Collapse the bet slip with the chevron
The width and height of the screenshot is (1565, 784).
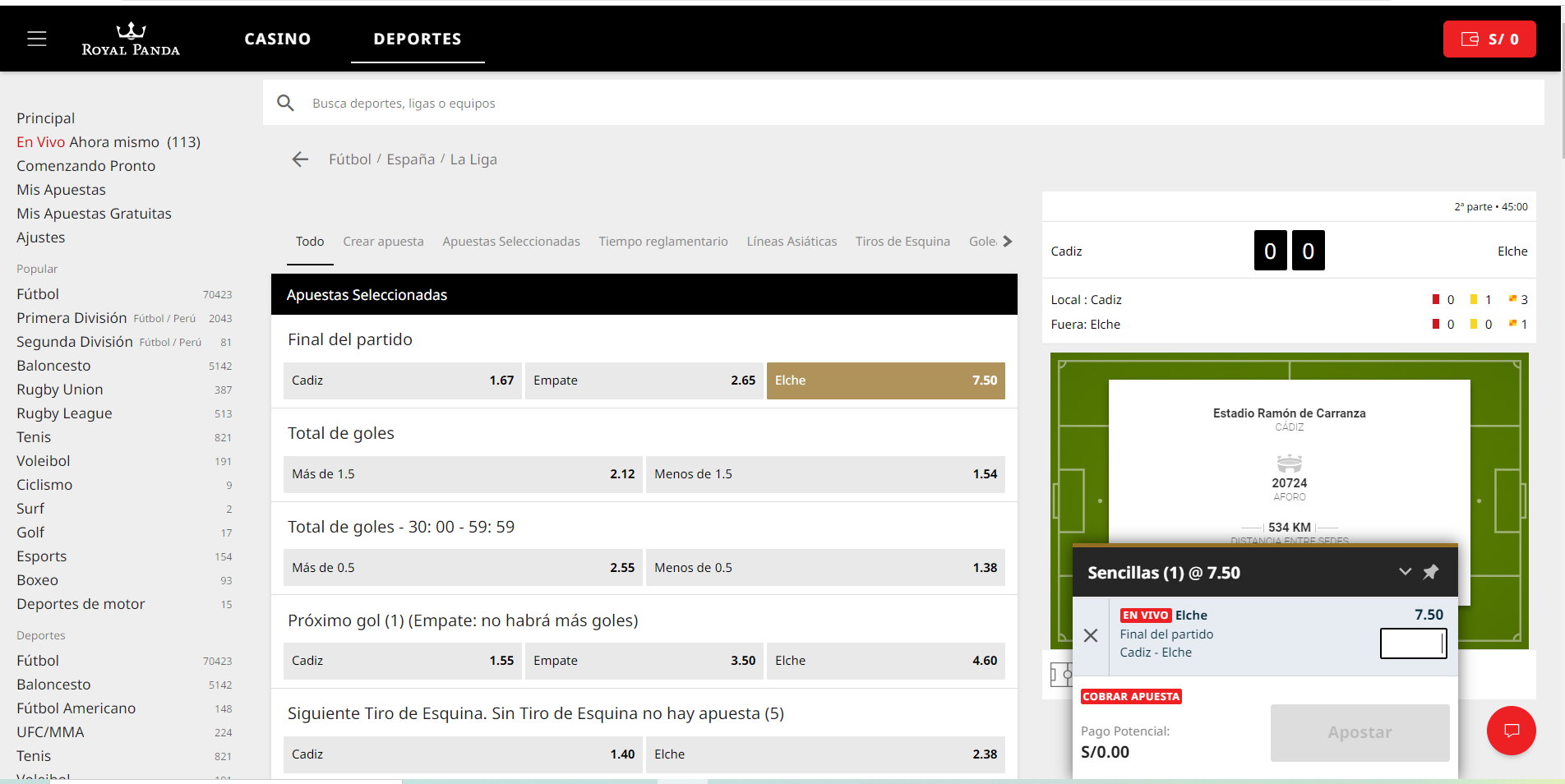pyautogui.click(x=1405, y=571)
